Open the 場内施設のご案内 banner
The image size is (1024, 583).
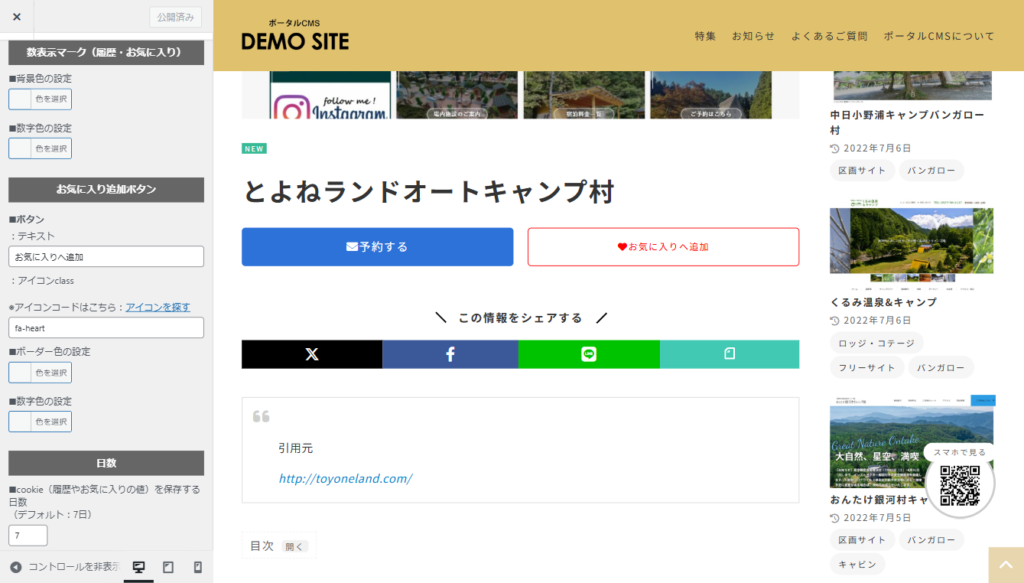coord(456,95)
